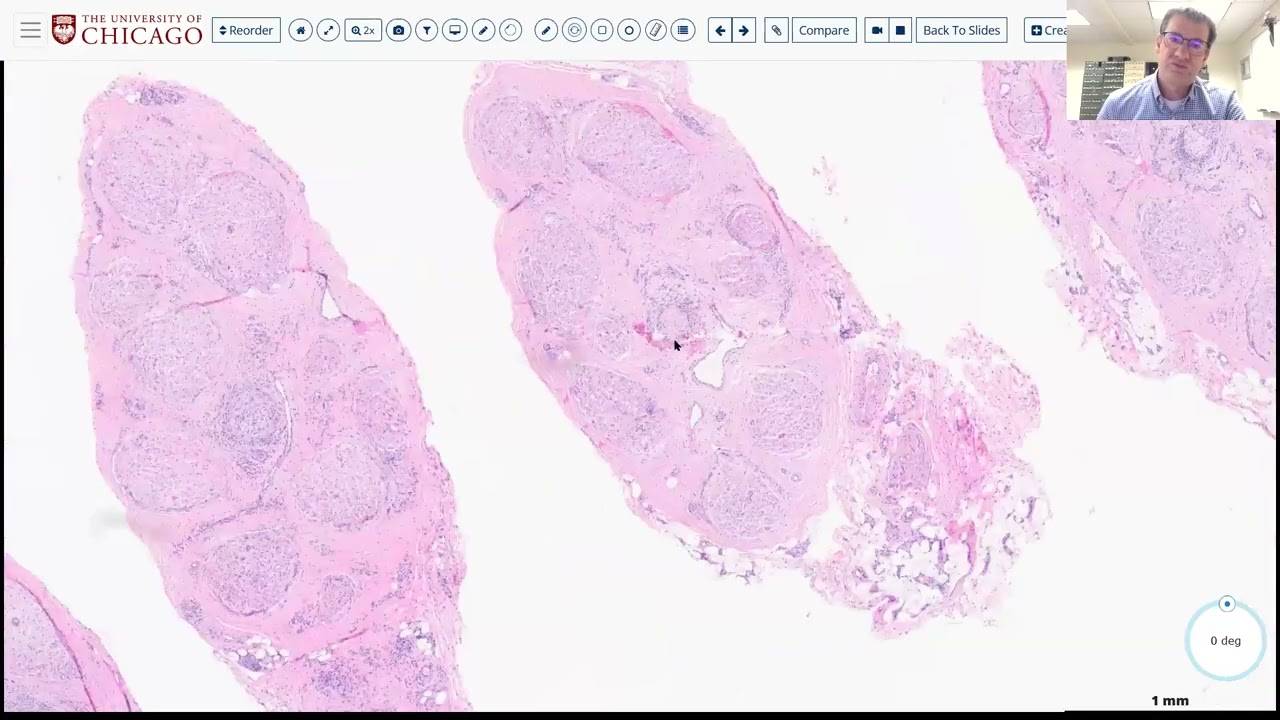The image size is (1280, 720).
Task: Open the hamburger menu
Action: [x=31, y=30]
